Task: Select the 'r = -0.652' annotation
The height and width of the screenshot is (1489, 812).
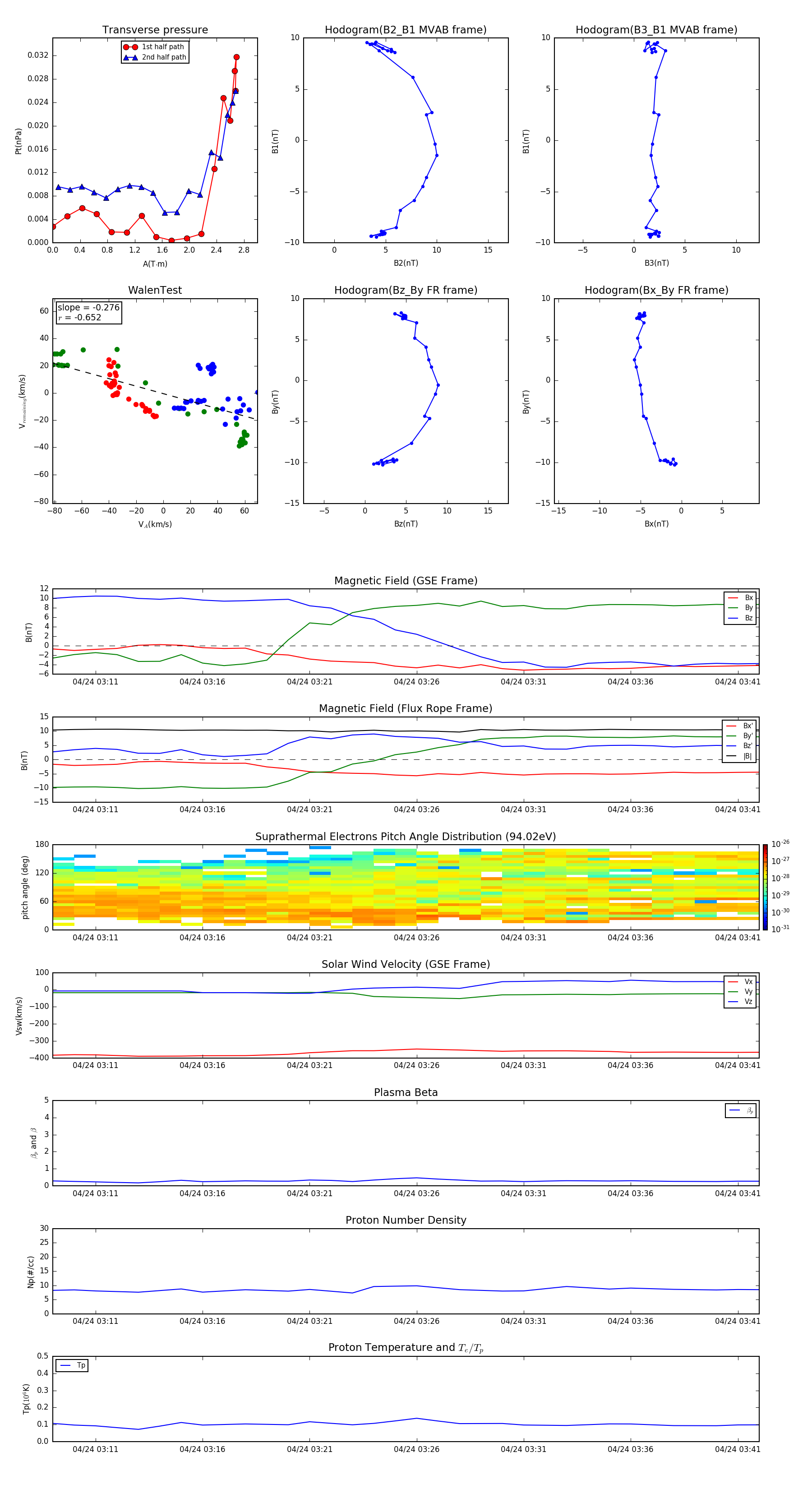Action: point(80,317)
